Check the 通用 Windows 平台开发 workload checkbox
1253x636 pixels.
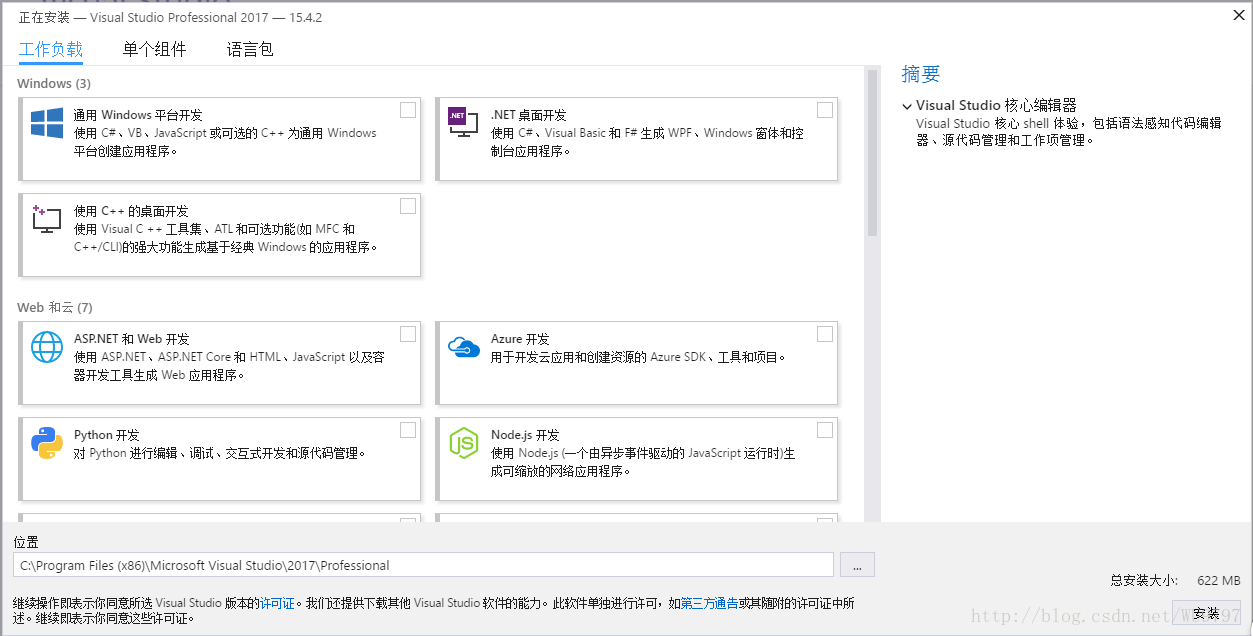[408, 110]
